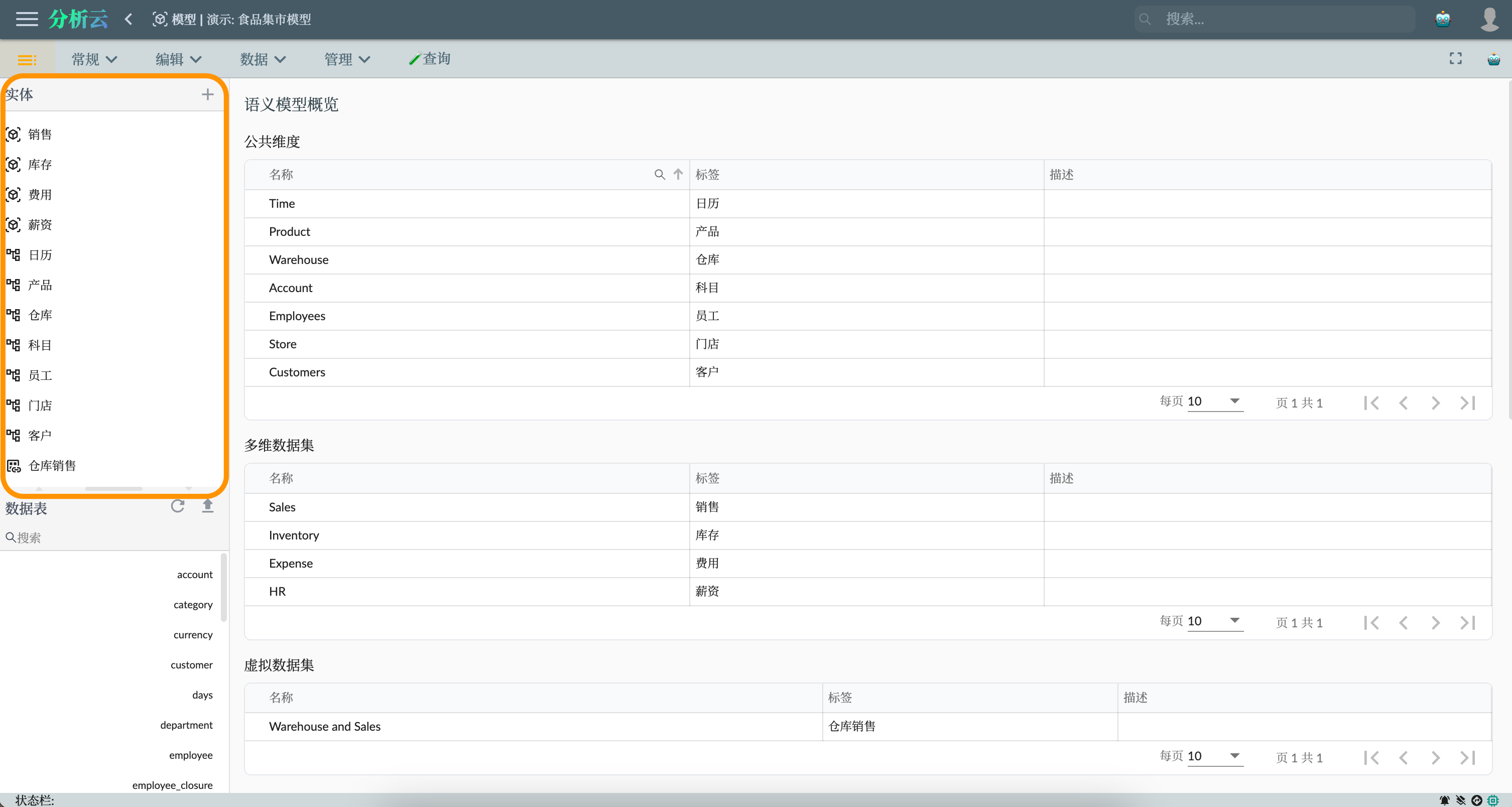
Task: Open the main hamburger menu
Action: point(27,20)
